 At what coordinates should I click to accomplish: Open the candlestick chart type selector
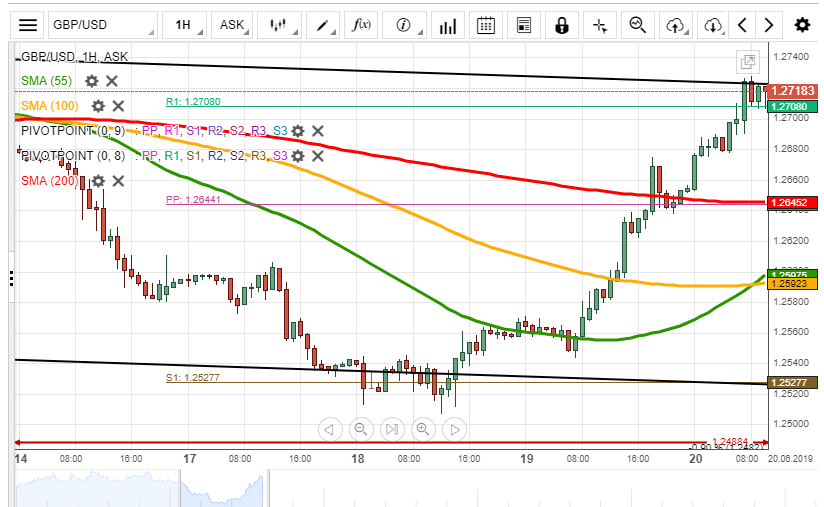[279, 25]
